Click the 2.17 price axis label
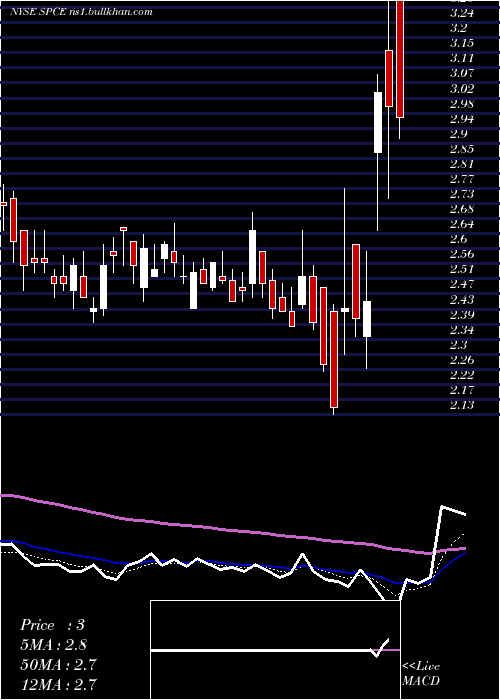The width and height of the screenshot is (500, 700). click(461, 390)
